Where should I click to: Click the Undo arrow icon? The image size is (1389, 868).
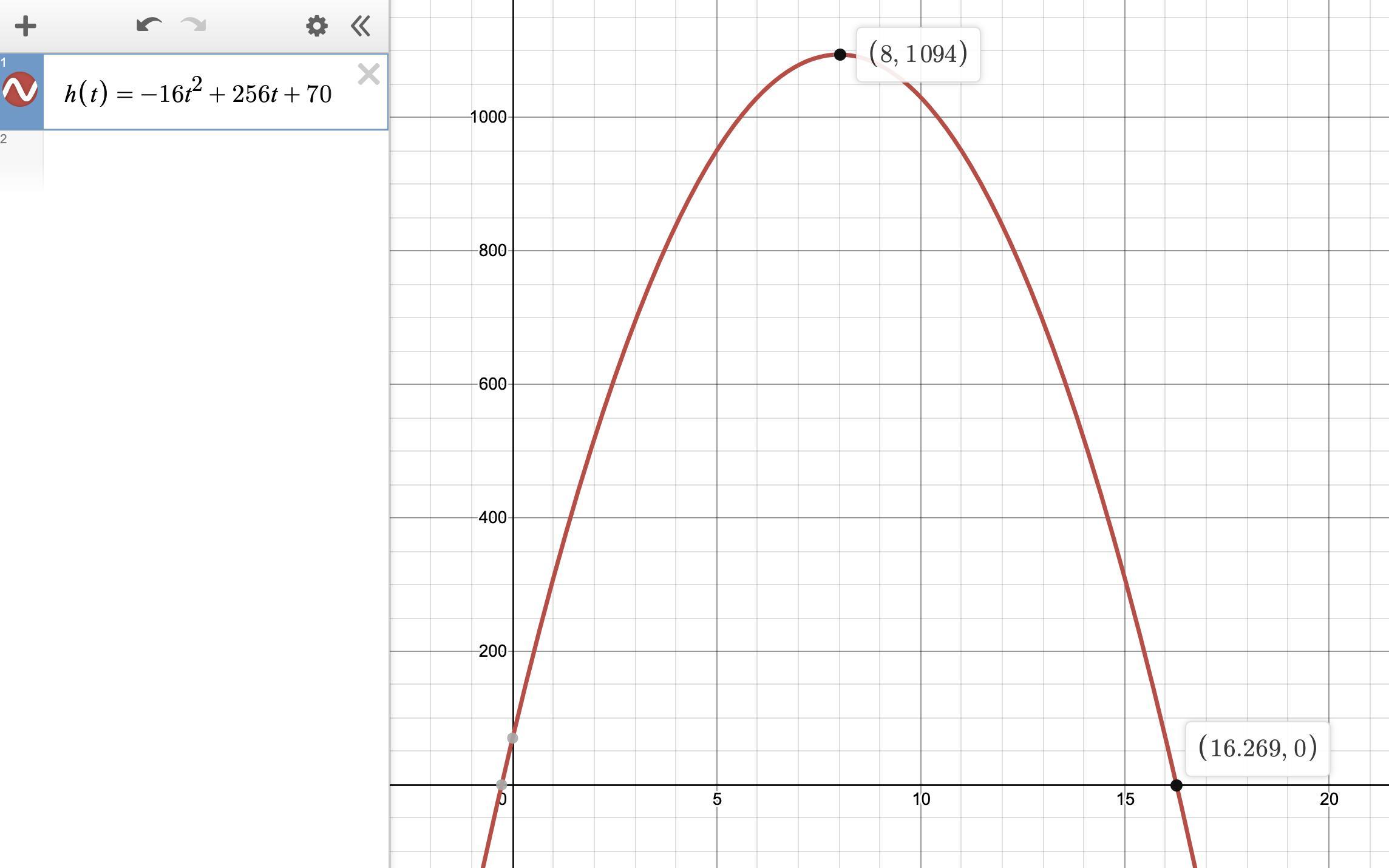tap(149, 25)
